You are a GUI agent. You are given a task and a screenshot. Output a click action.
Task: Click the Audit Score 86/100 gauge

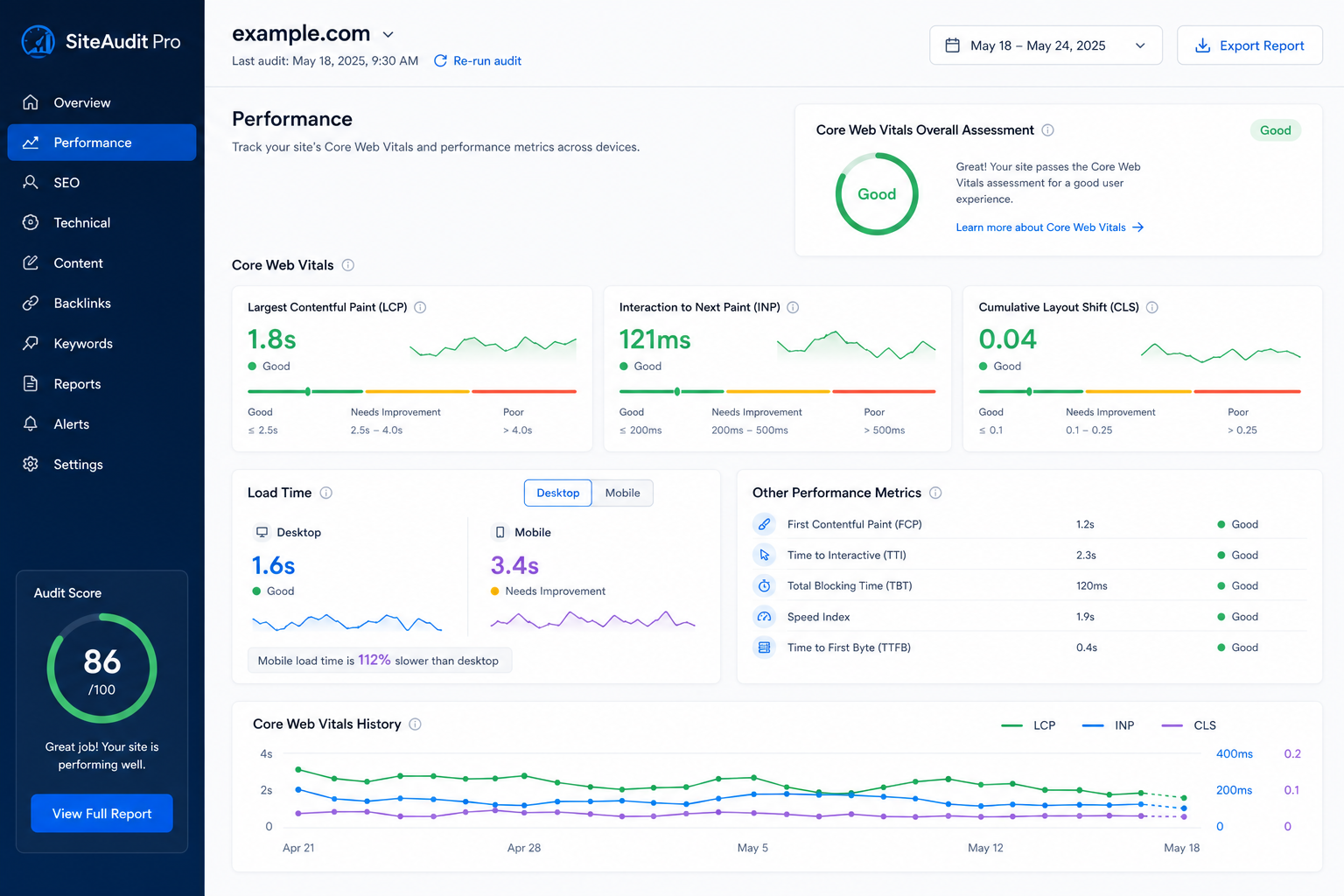pyautogui.click(x=101, y=668)
